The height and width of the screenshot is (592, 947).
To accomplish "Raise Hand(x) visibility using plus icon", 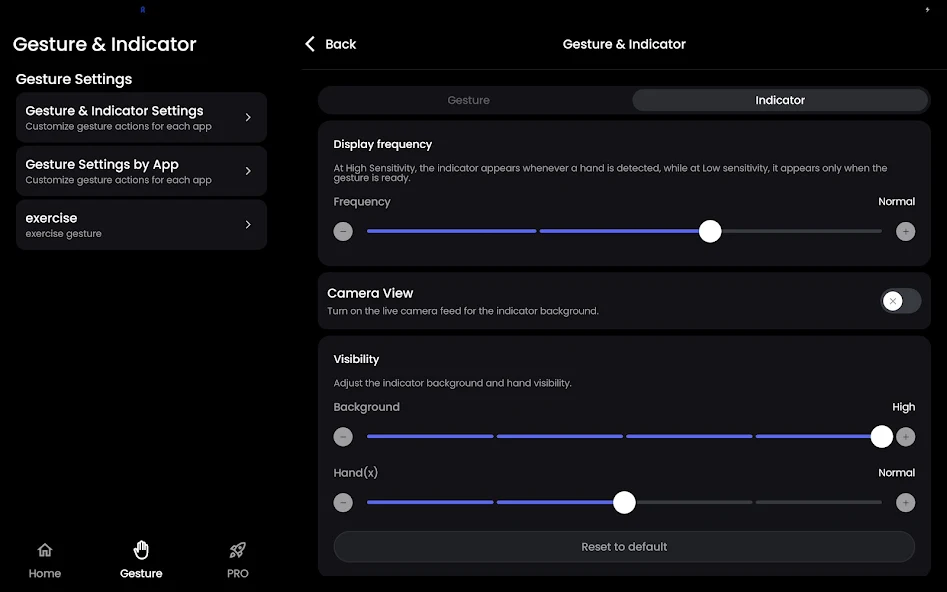I will (905, 502).
